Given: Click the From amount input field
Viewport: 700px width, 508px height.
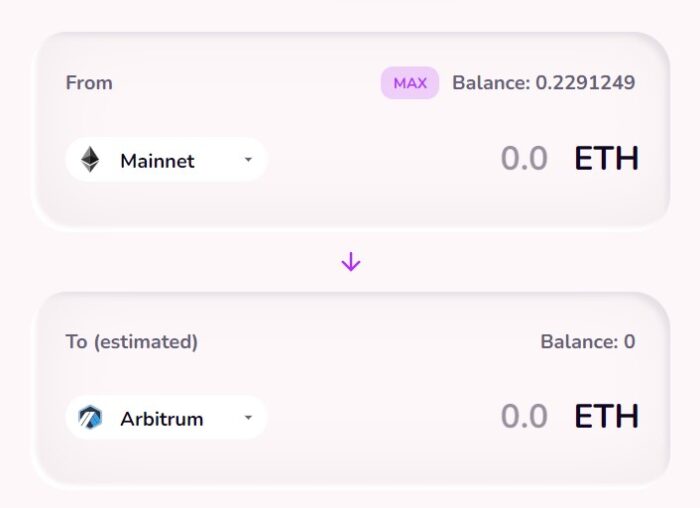Looking at the screenshot, I should 524,159.
